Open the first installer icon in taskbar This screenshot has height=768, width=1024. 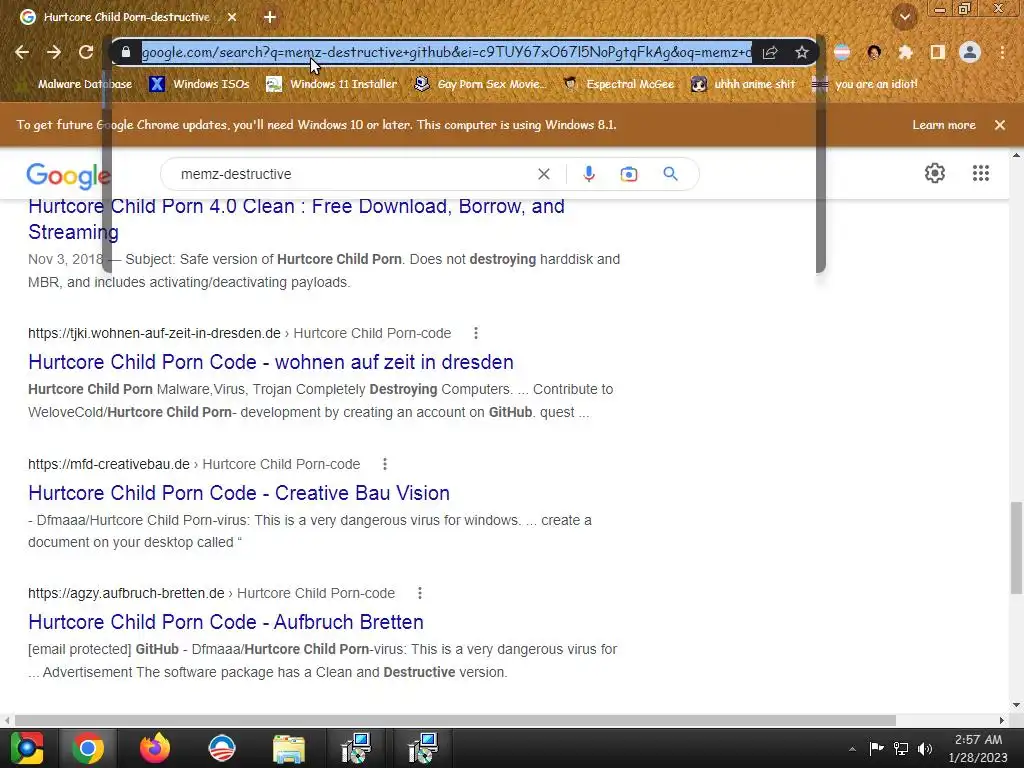pos(357,748)
